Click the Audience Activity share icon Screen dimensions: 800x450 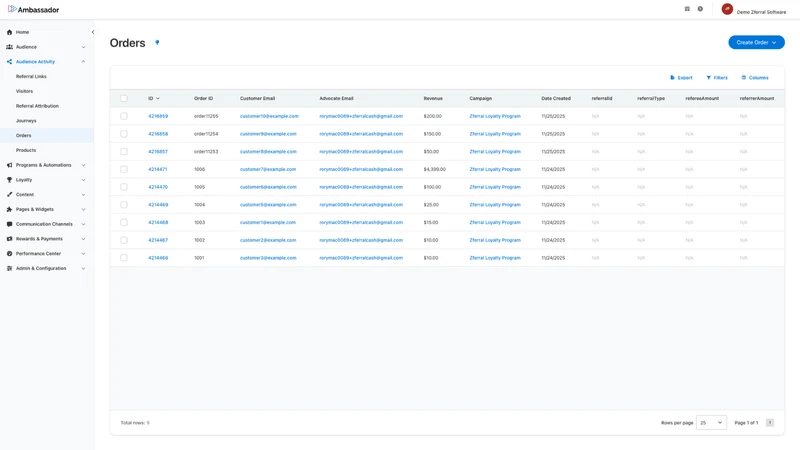click(9, 62)
